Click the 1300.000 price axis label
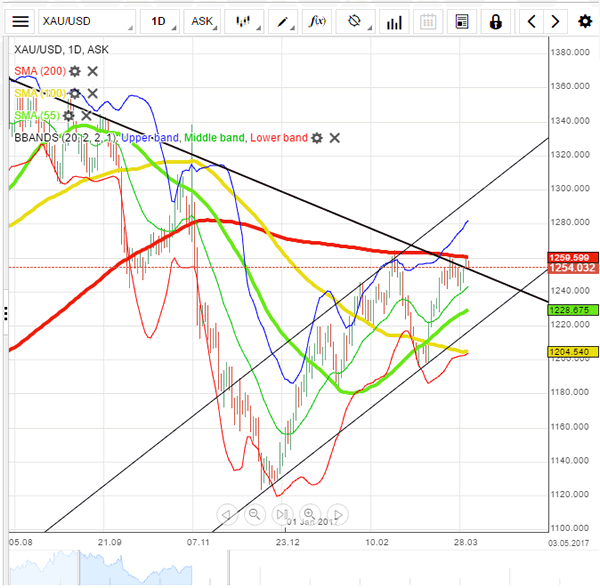The image size is (600, 588). (x=570, y=188)
